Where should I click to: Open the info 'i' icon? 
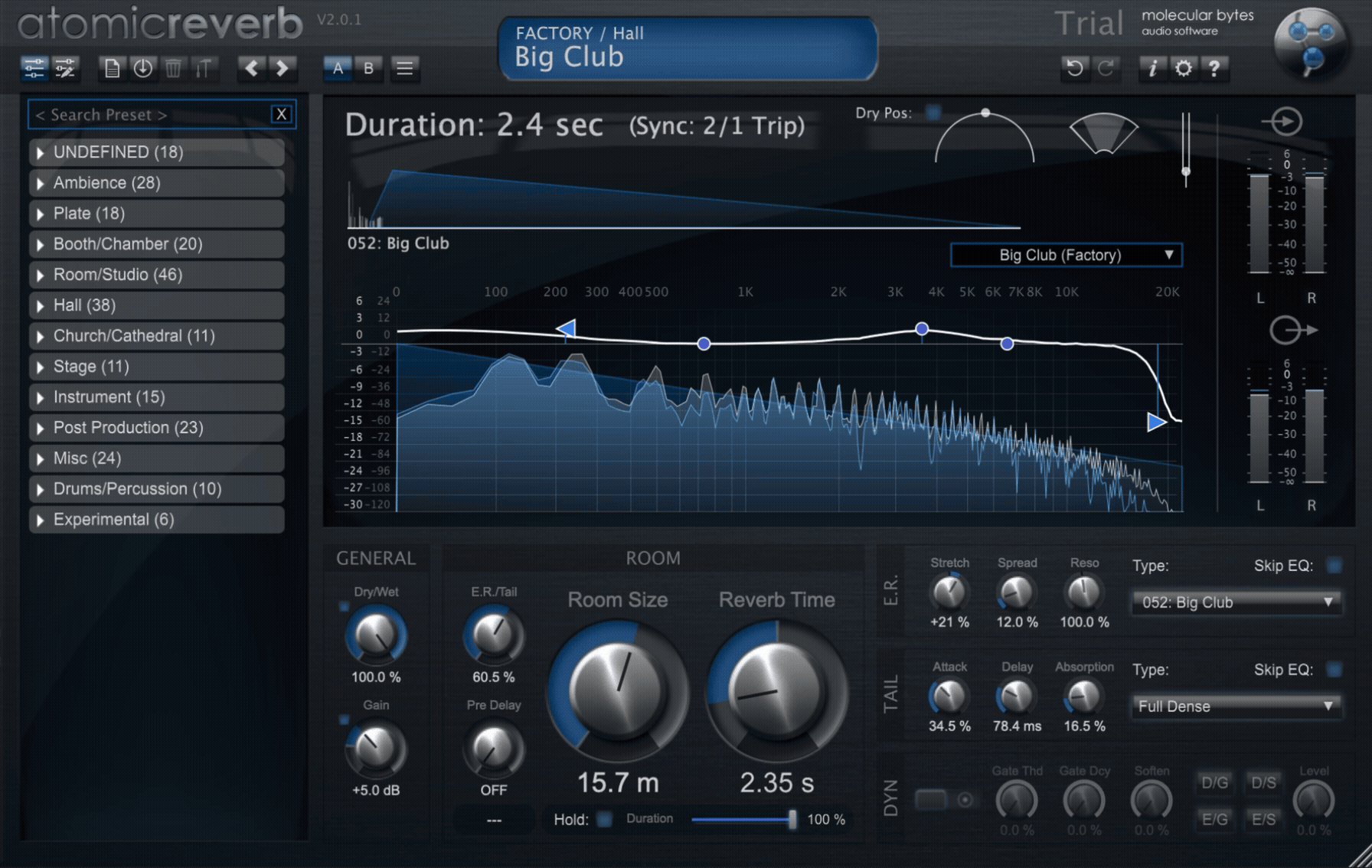[x=1152, y=69]
